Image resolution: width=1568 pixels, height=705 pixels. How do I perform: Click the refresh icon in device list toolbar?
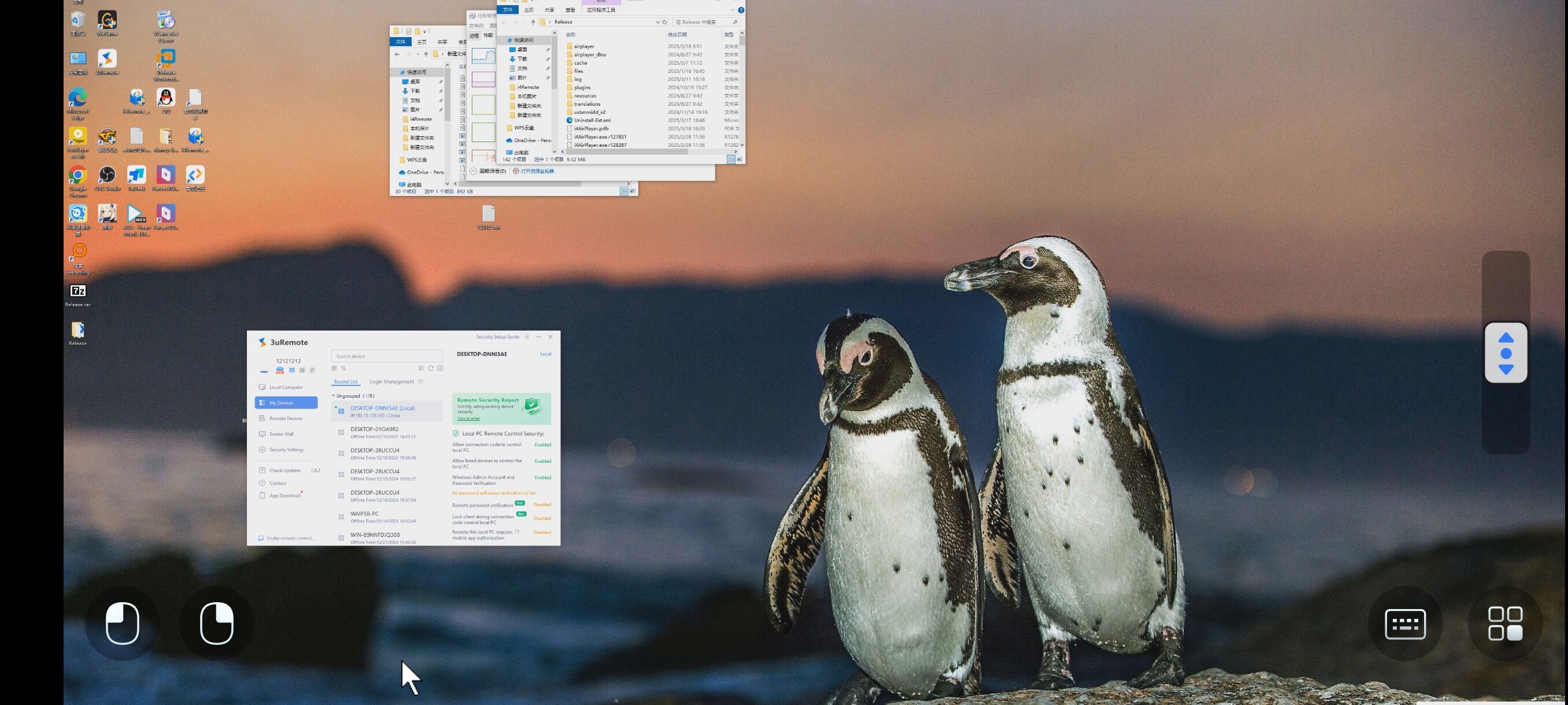pyautogui.click(x=430, y=368)
